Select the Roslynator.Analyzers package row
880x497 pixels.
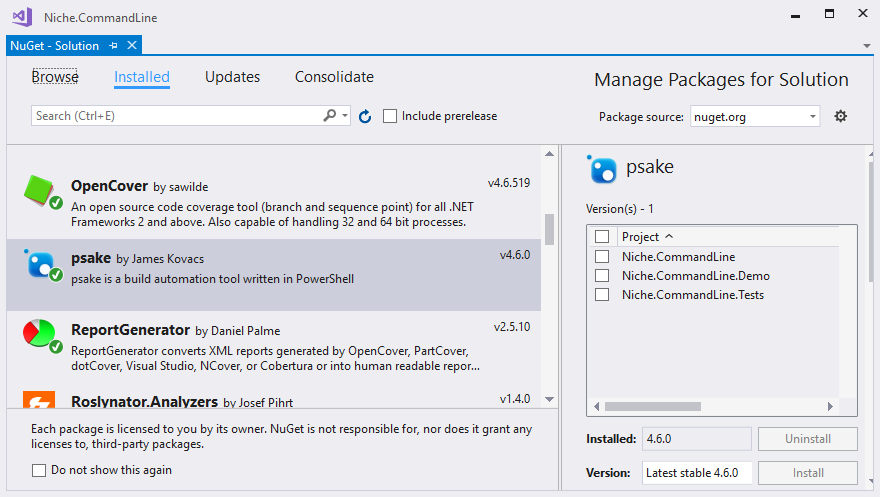[x=274, y=397]
